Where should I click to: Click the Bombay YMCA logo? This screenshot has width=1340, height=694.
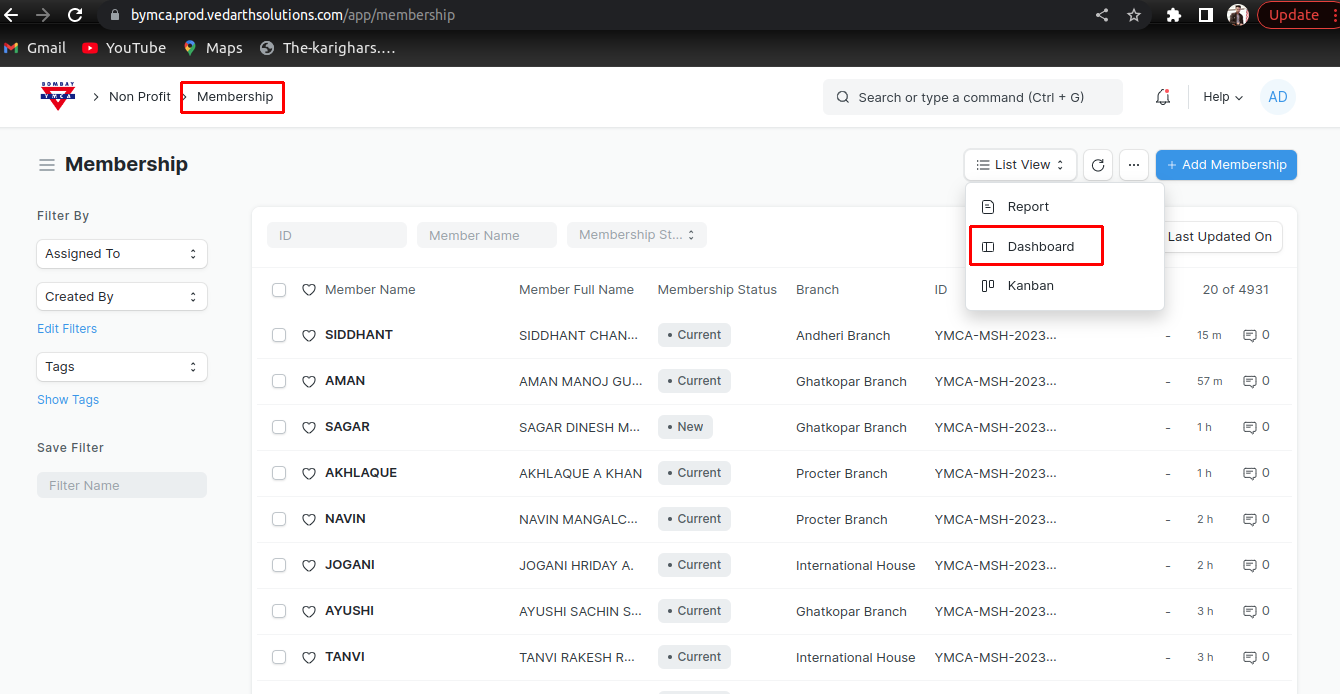pyautogui.click(x=58, y=96)
